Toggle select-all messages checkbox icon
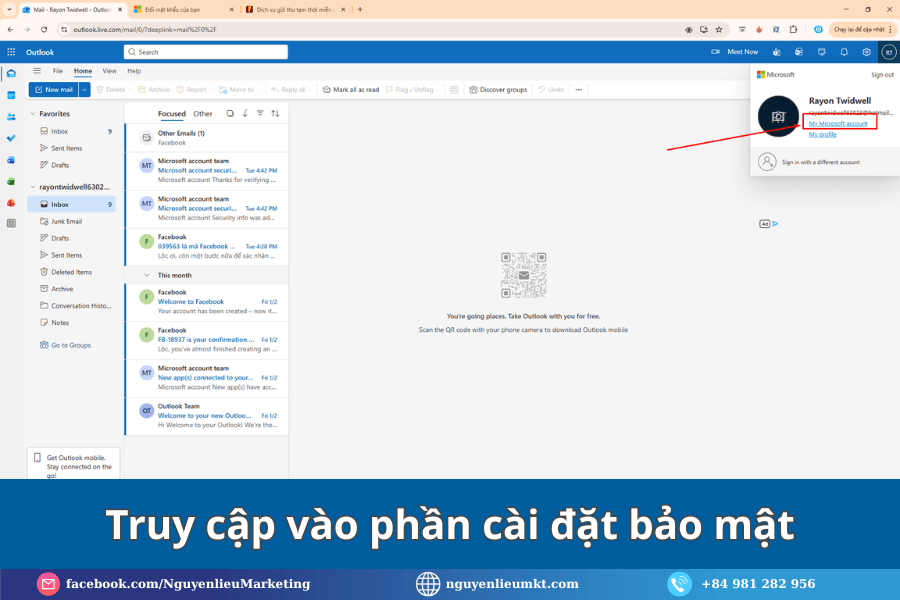 pos(230,114)
